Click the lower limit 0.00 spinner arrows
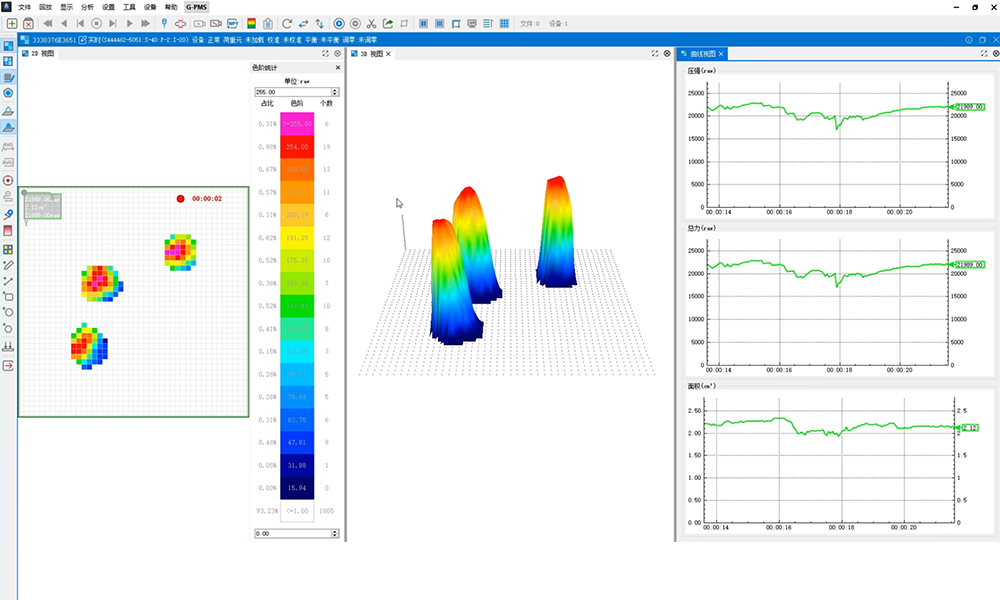 (x=334, y=534)
